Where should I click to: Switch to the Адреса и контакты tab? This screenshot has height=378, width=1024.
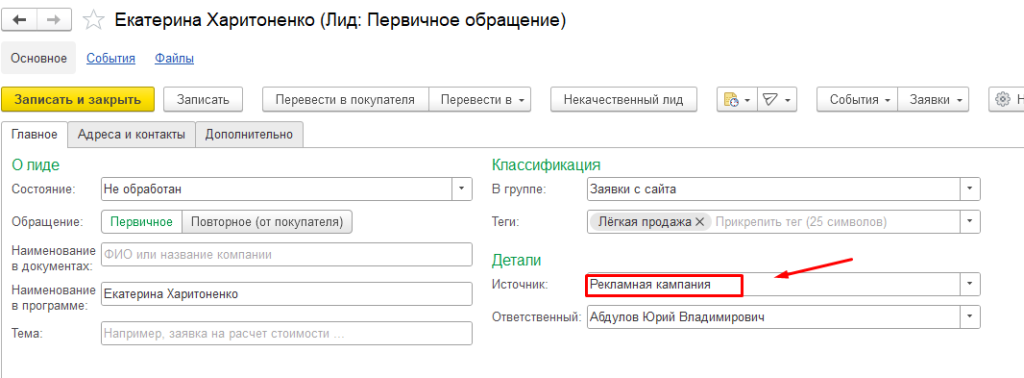tap(131, 134)
